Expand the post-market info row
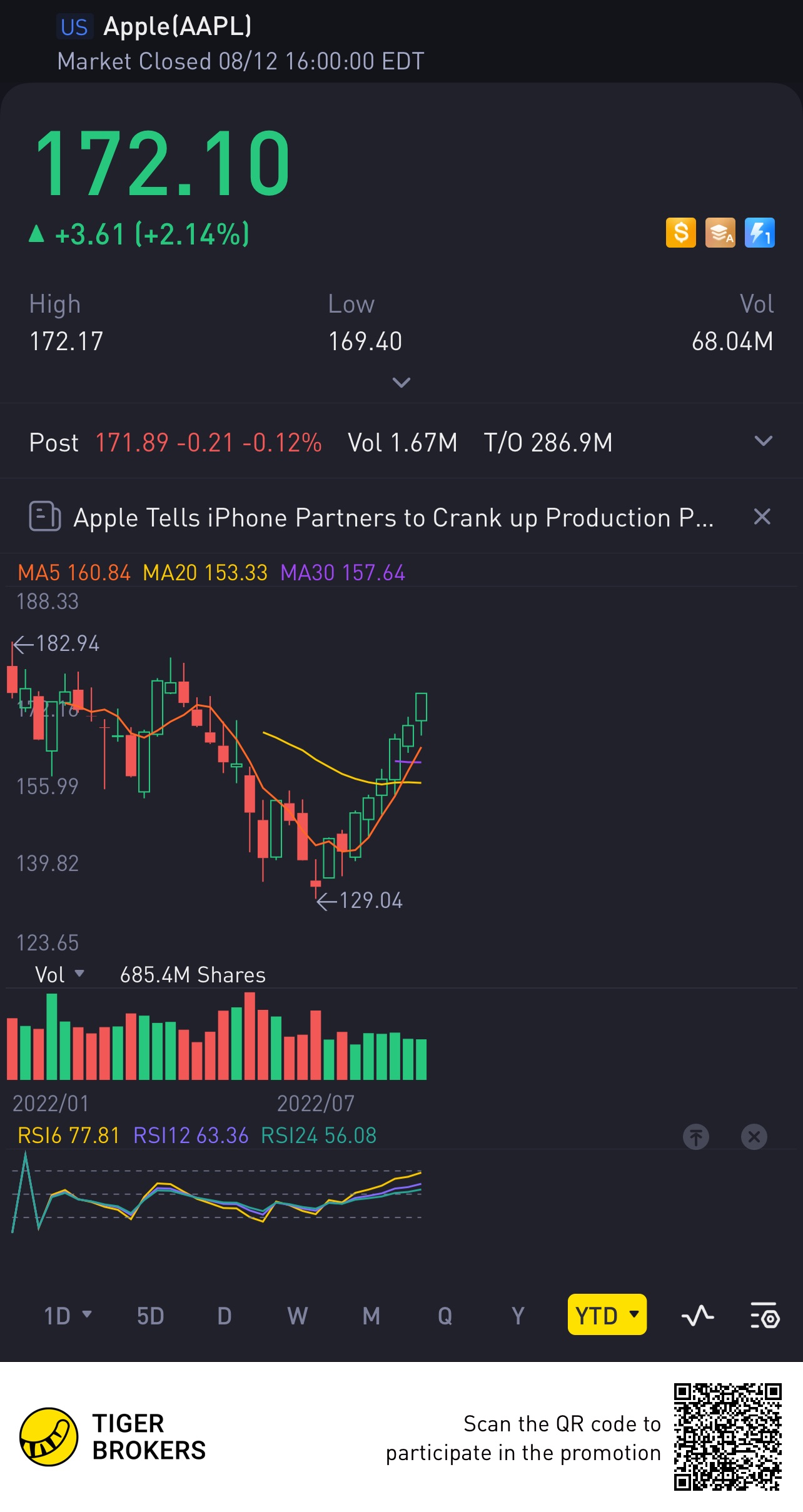The image size is (803, 1512). click(763, 441)
